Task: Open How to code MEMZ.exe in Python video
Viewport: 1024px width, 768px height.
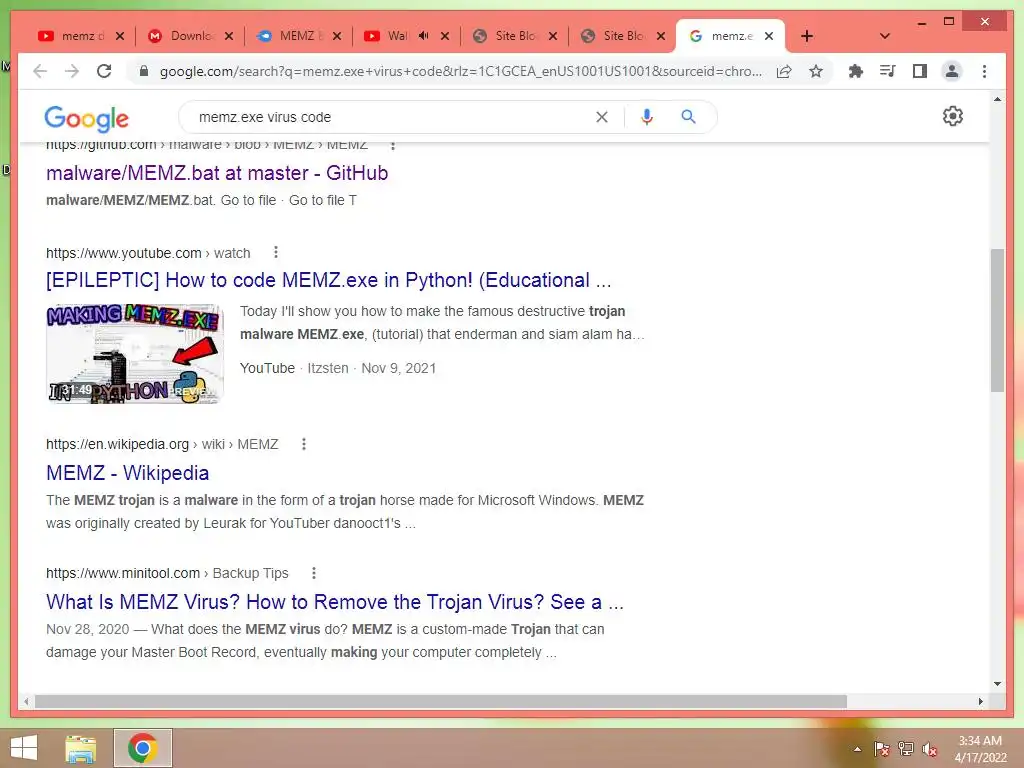Action: pos(328,280)
